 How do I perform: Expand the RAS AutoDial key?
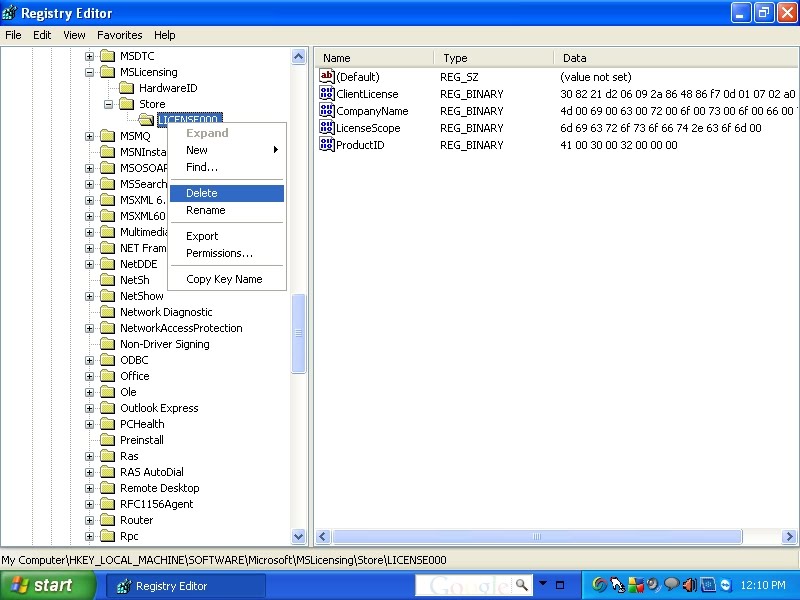[x=89, y=472]
